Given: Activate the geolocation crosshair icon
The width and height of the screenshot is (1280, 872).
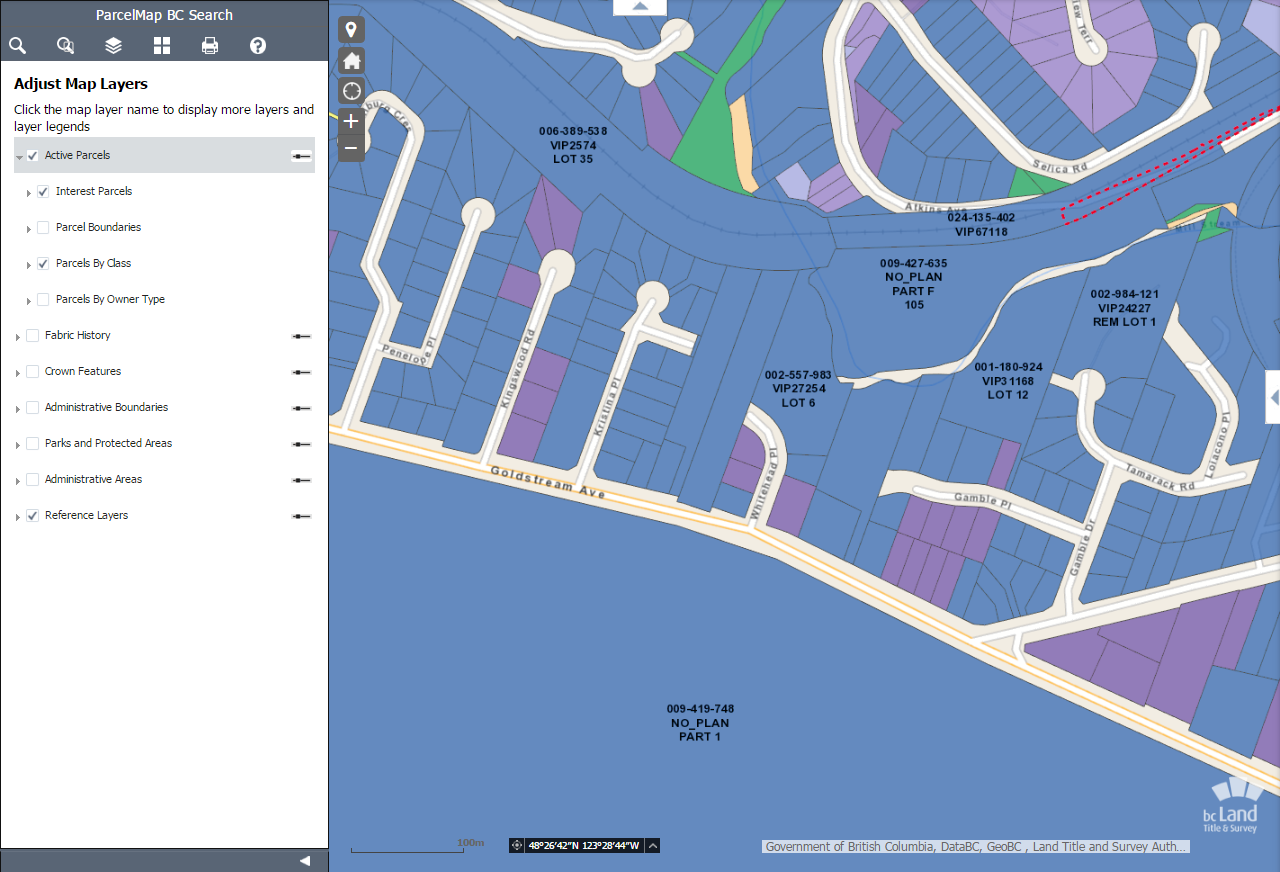Looking at the screenshot, I should [x=351, y=91].
